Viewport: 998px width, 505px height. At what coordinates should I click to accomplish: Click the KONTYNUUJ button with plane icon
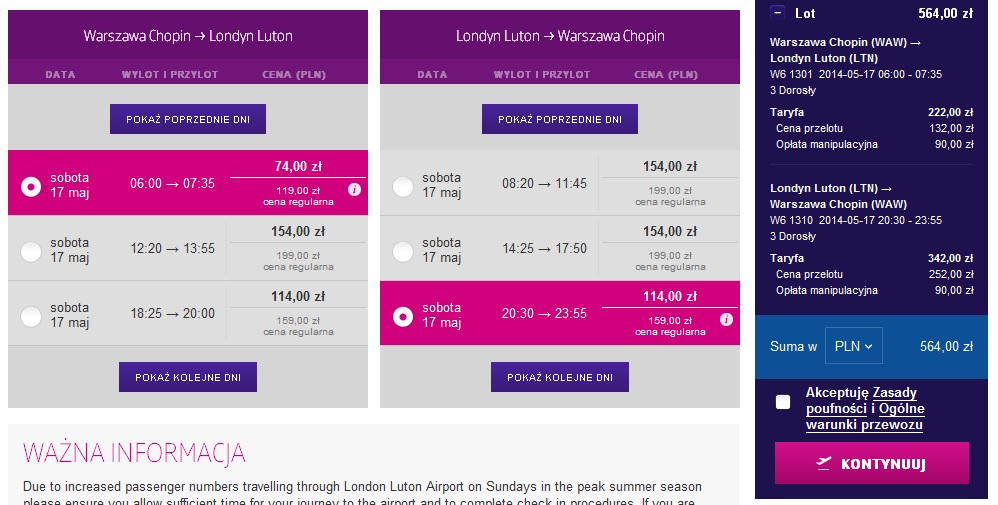tap(871, 463)
